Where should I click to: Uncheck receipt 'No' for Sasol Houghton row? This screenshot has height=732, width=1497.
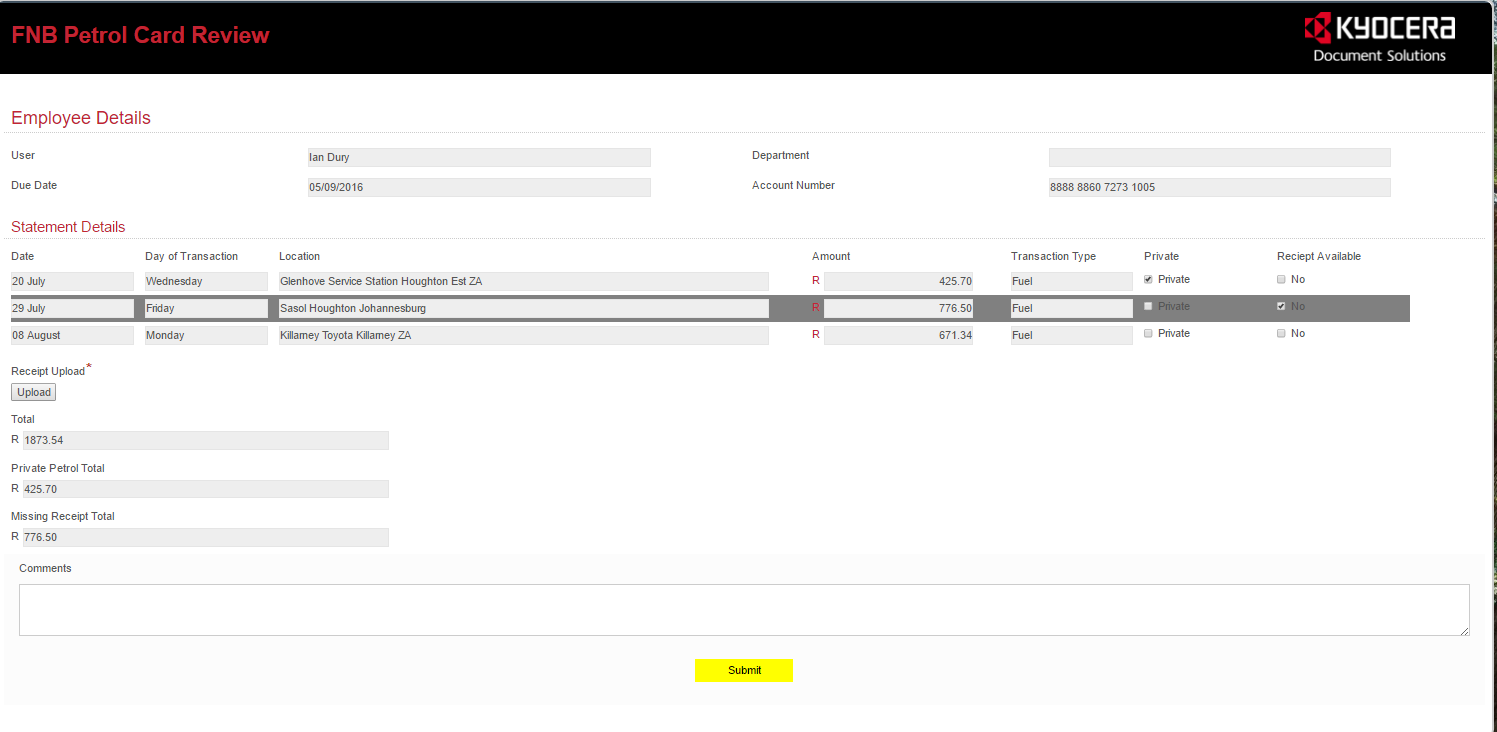(x=1281, y=307)
